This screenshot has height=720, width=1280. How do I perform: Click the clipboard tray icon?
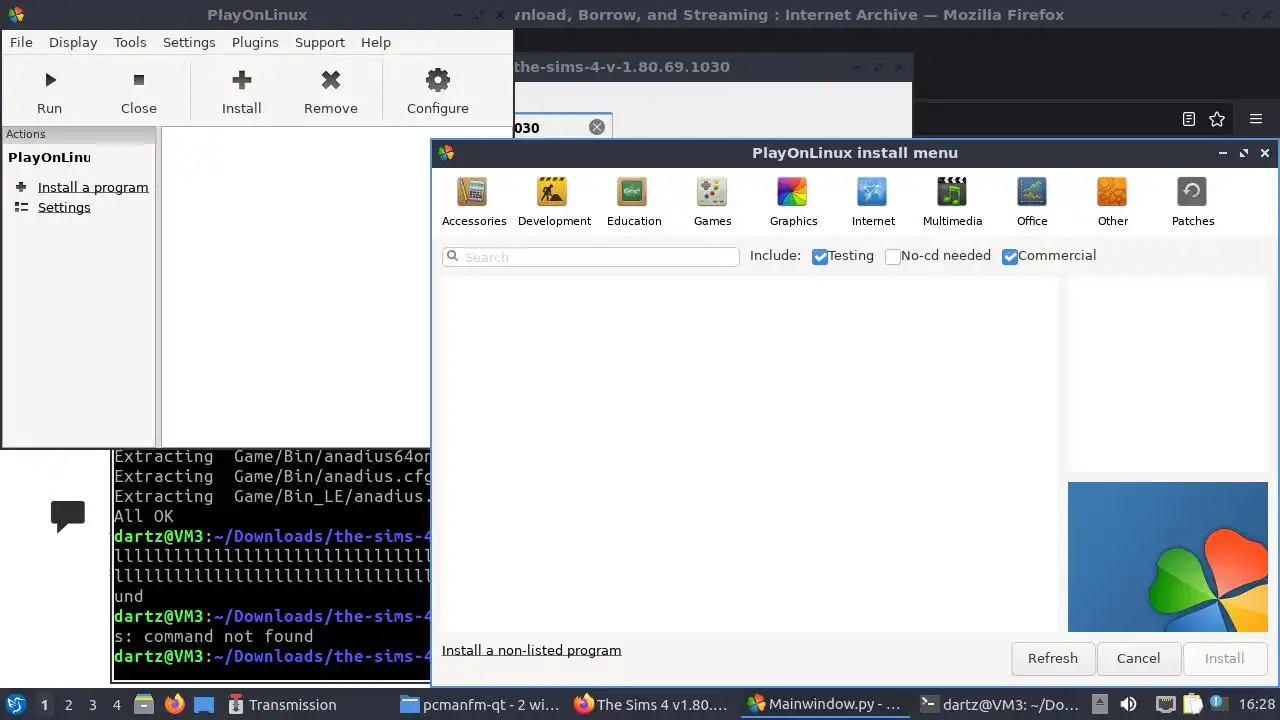tap(1191, 704)
